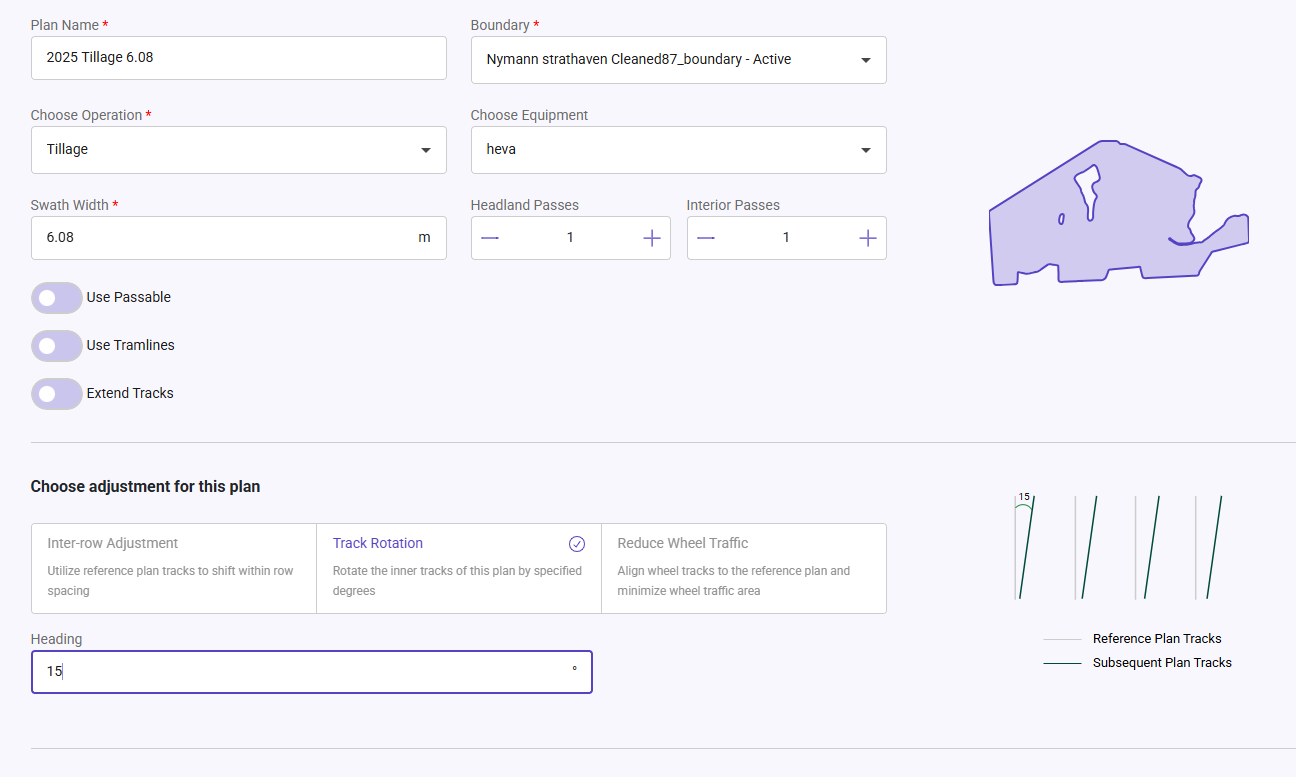Enable the Extend Tracks switch

click(56, 393)
